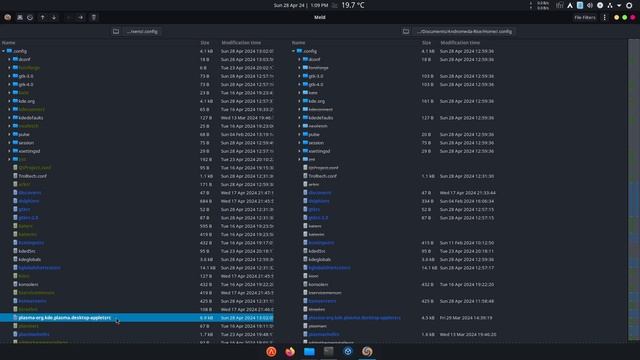Open the kebab menu beside File Filters
The height and width of the screenshot is (360, 640).
pyautogui.click(x=604, y=18)
